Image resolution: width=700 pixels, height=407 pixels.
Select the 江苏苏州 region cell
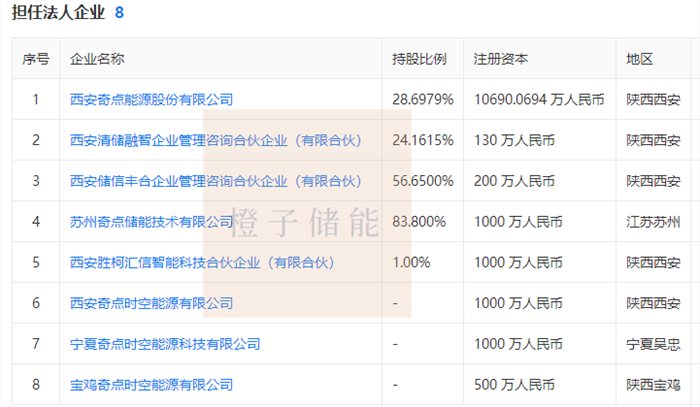coord(653,222)
